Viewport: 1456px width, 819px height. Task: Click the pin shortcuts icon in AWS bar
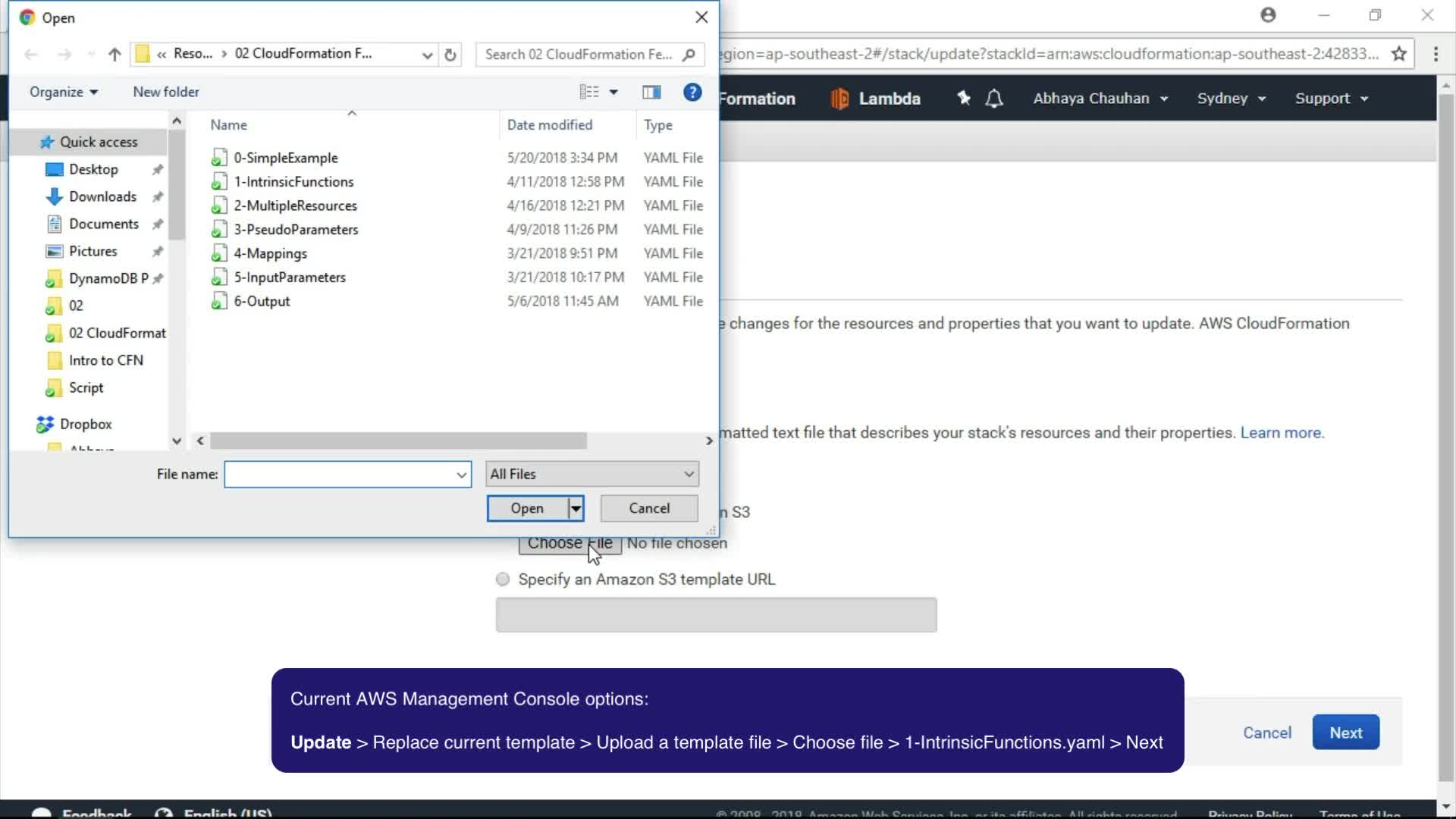point(964,99)
